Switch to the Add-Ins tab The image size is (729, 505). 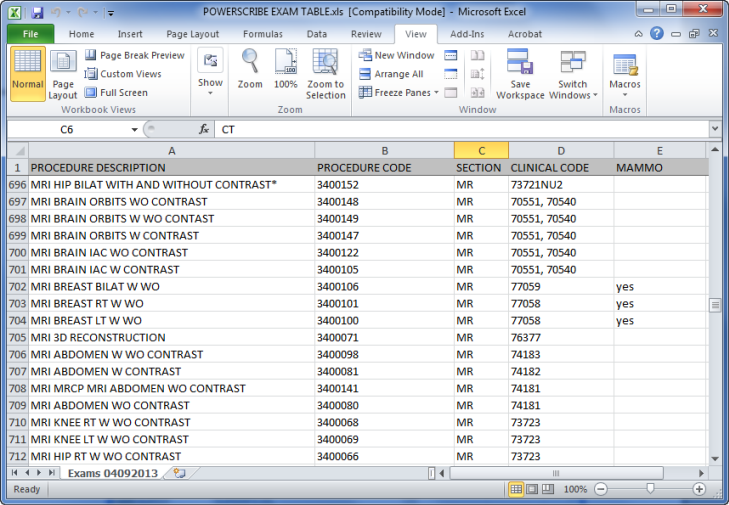[x=467, y=34]
